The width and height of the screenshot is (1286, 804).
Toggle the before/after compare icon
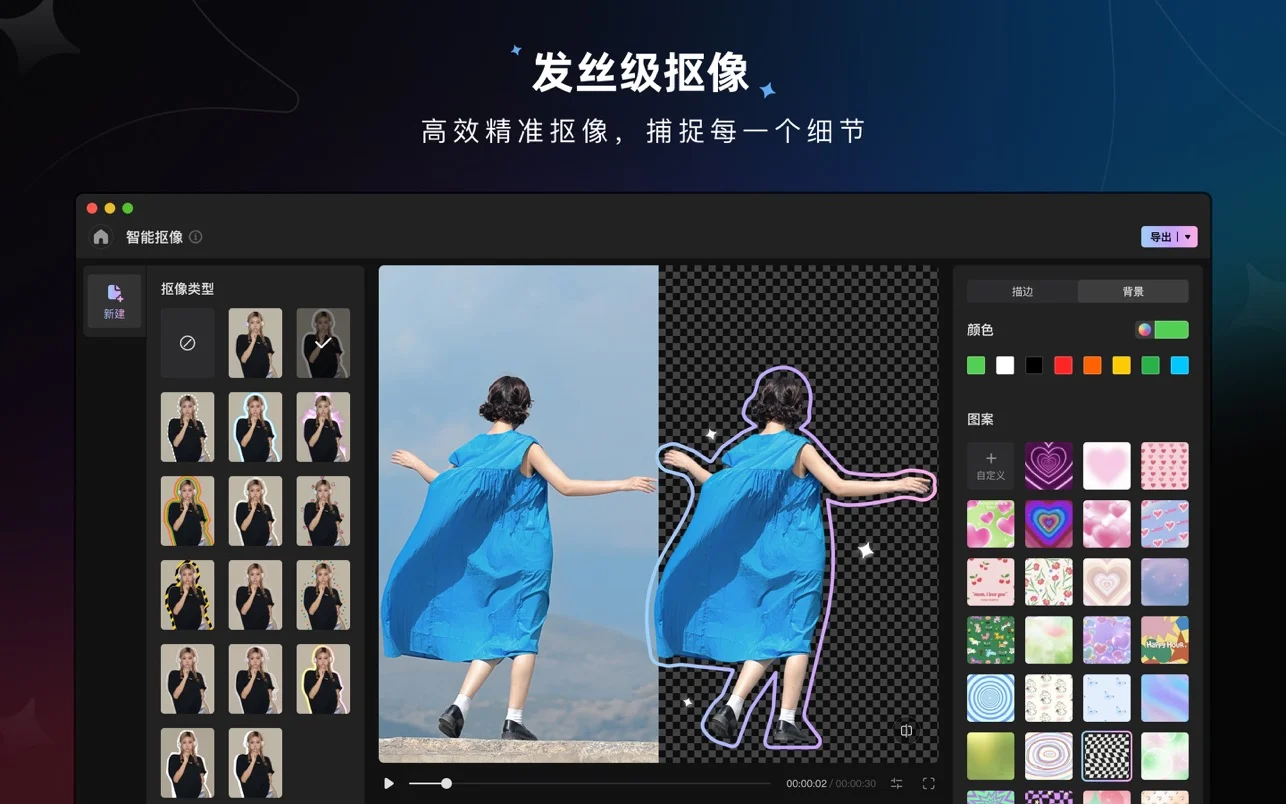coord(906,731)
